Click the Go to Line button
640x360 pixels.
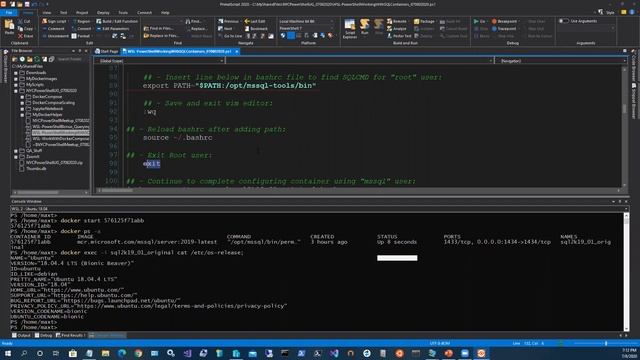point(230,36)
